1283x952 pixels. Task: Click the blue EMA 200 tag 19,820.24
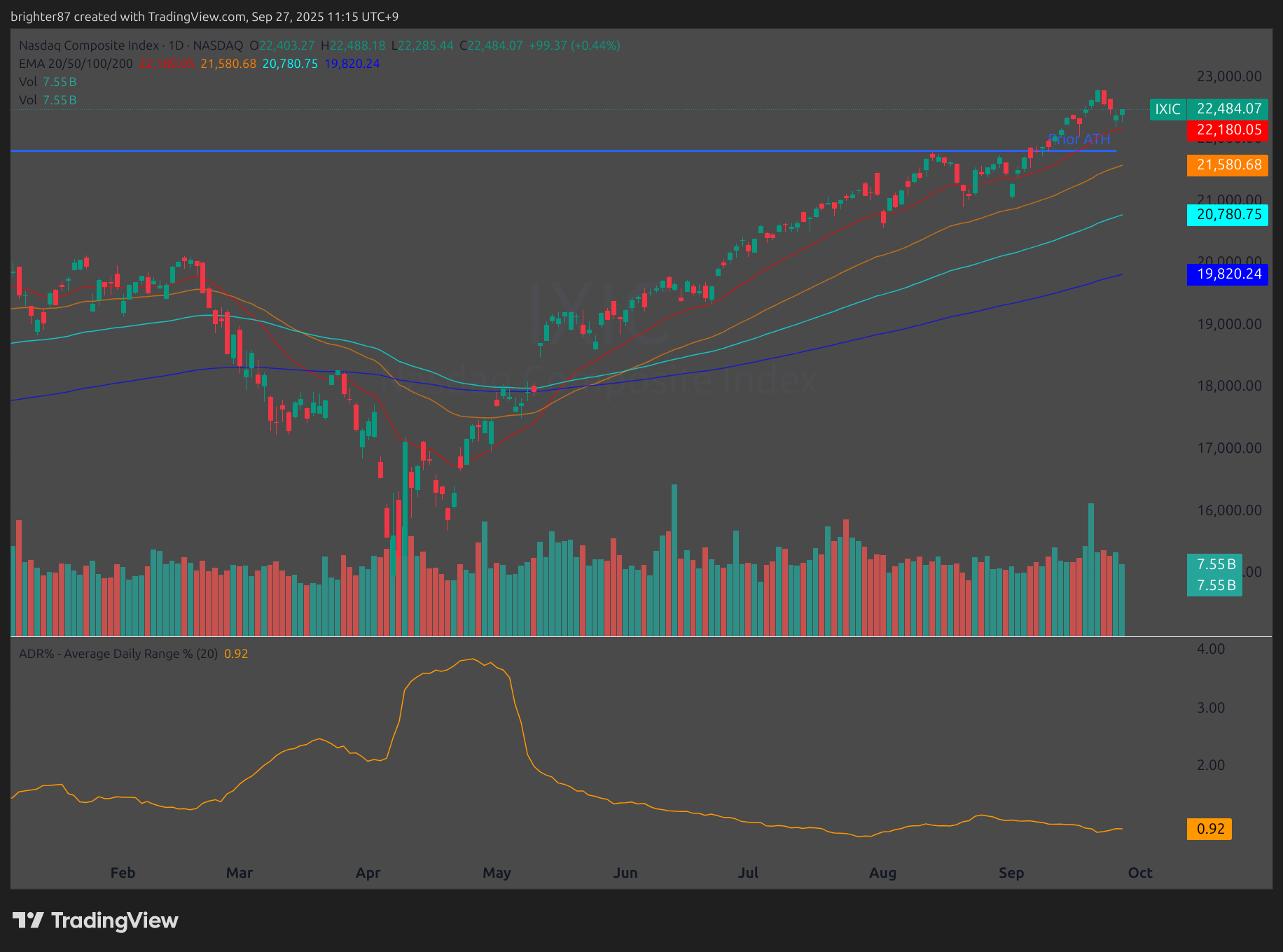(1228, 274)
